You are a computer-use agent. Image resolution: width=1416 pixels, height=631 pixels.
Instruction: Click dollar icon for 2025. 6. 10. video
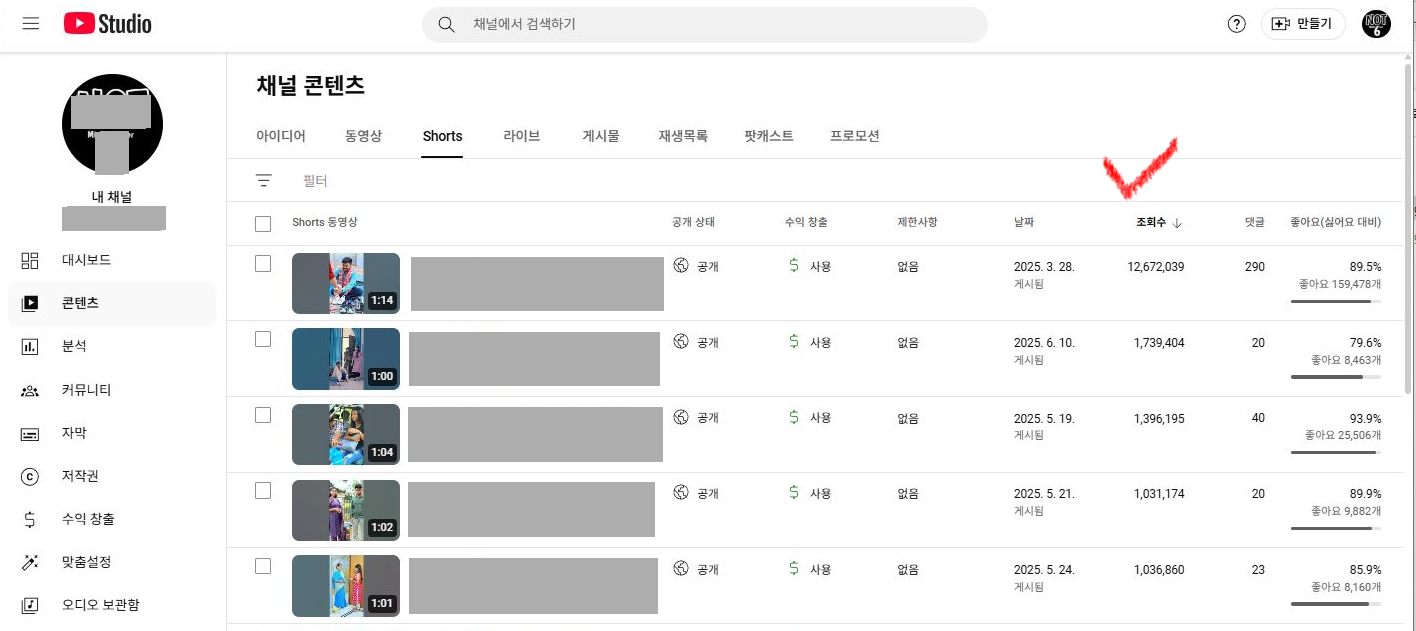coord(794,341)
